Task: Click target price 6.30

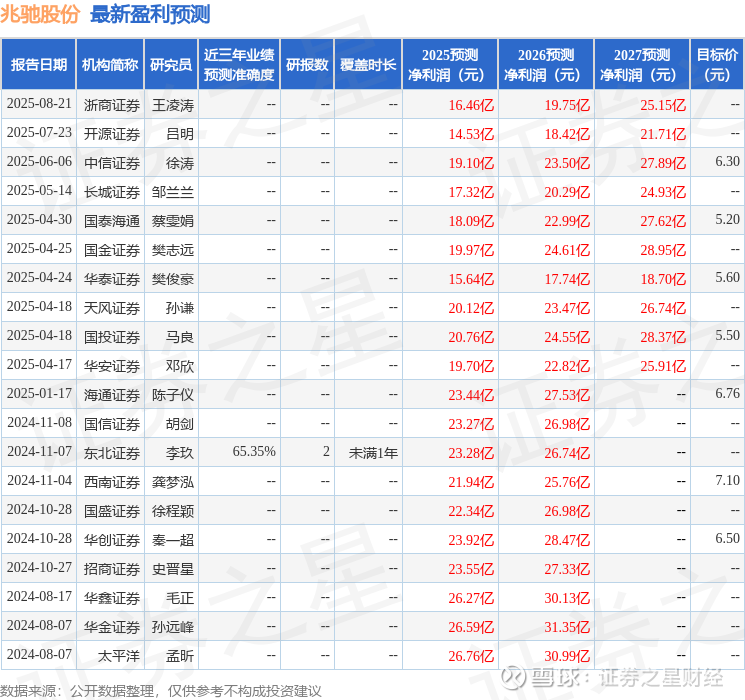Action: pyautogui.click(x=727, y=162)
